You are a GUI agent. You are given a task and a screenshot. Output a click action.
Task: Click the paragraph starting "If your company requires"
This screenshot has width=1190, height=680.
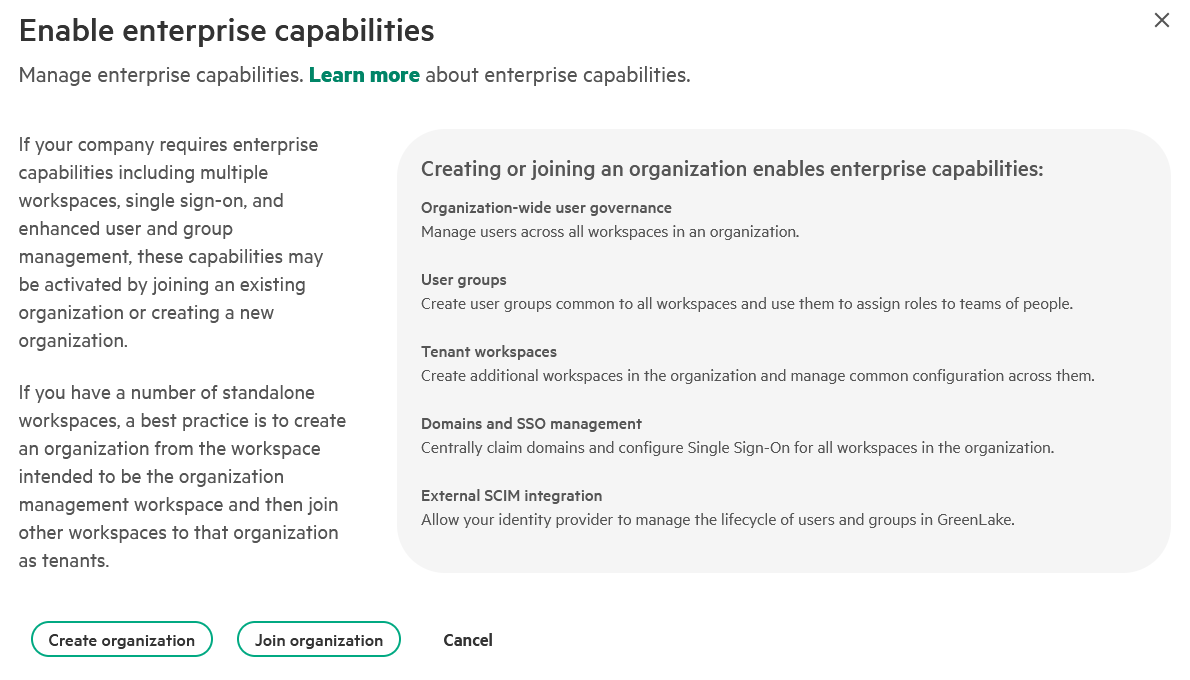coord(170,242)
